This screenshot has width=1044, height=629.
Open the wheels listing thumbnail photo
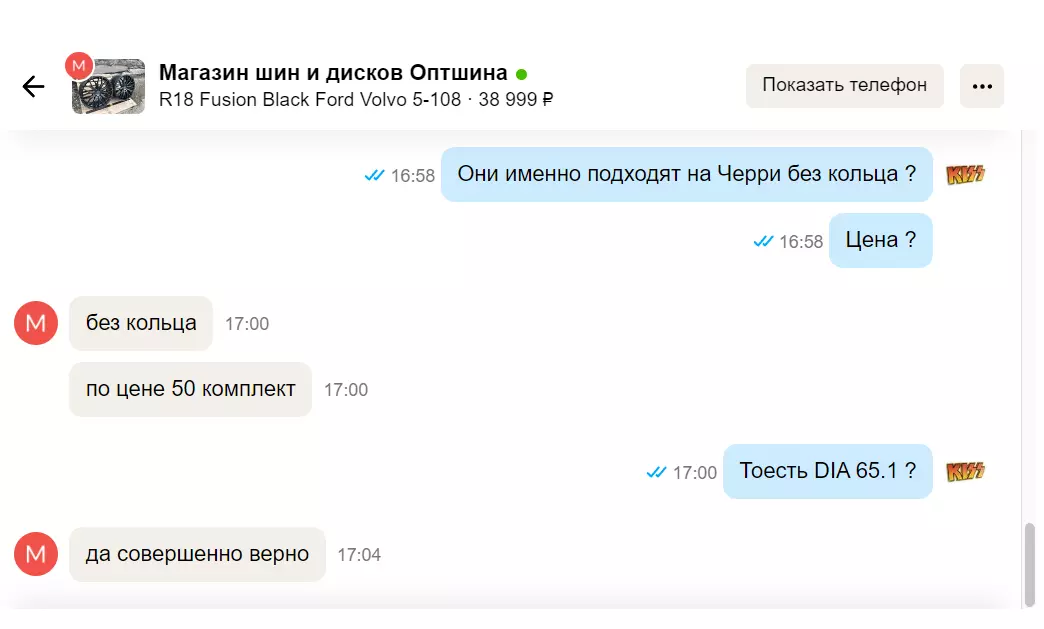109,87
